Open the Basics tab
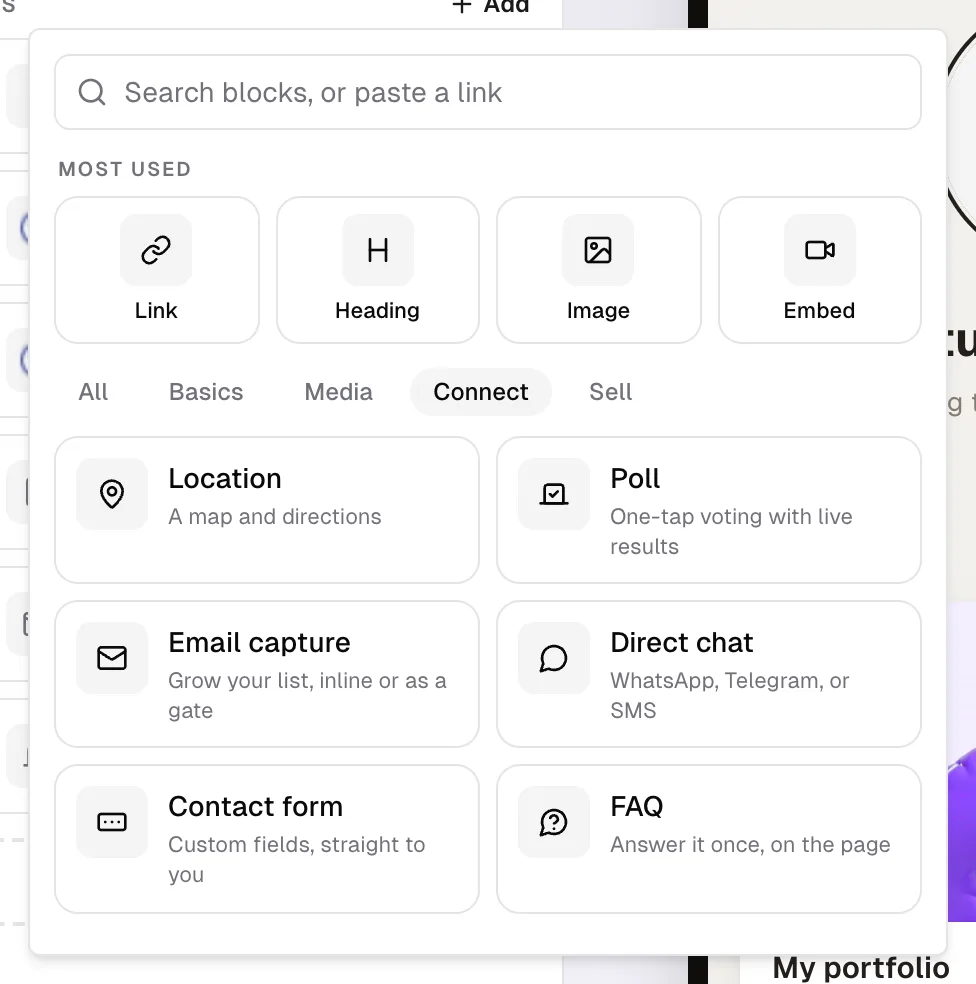Viewport: 976px width, 984px height. click(x=206, y=392)
